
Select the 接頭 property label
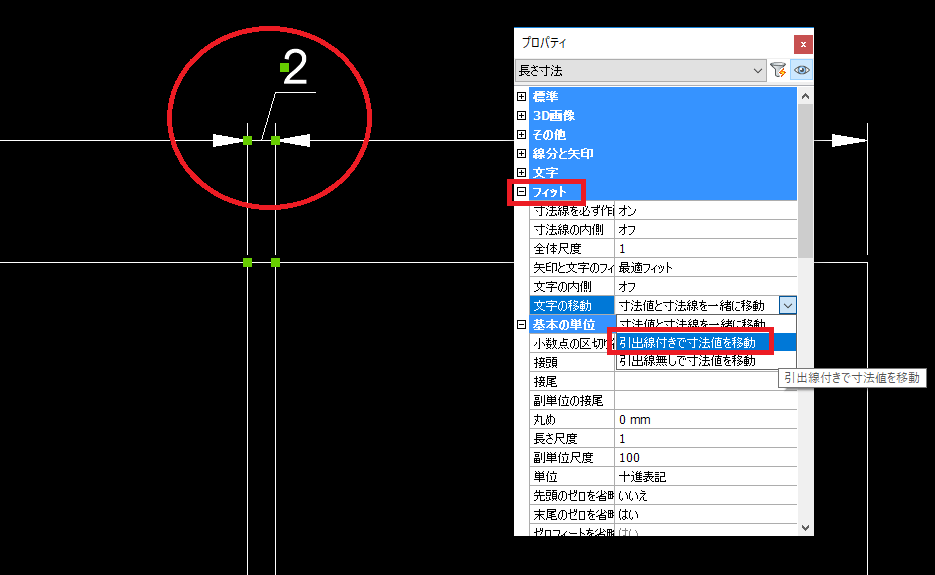pyautogui.click(x=572, y=363)
